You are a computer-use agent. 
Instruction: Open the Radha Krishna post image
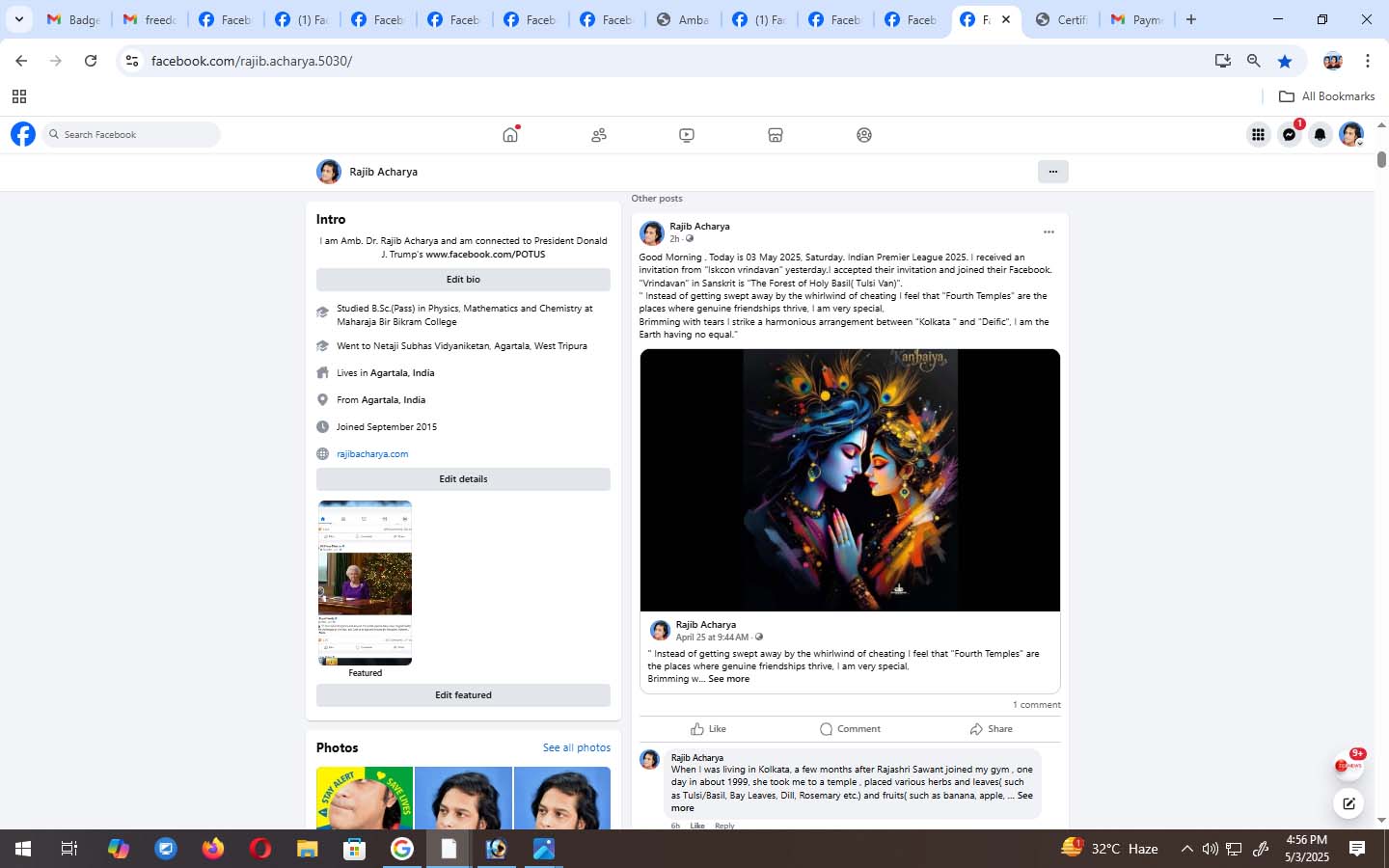(850, 480)
